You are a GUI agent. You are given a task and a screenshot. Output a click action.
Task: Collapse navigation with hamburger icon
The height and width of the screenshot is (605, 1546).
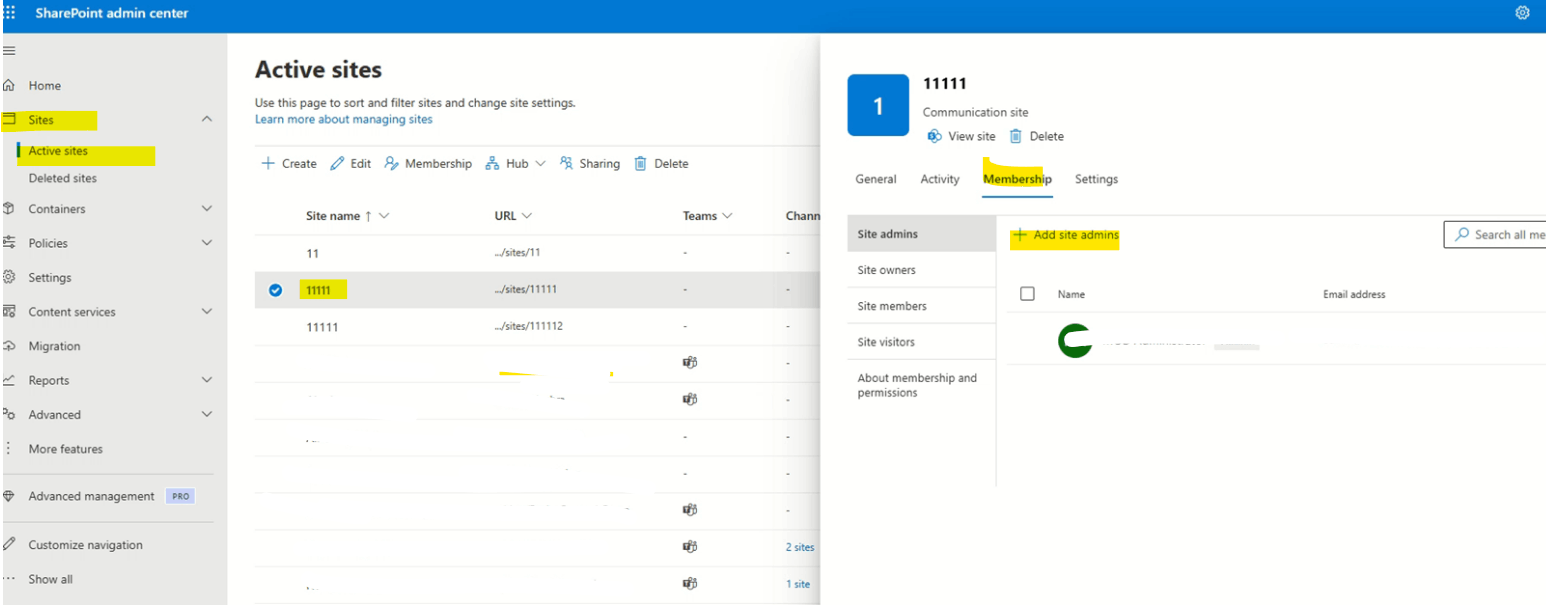point(9,50)
